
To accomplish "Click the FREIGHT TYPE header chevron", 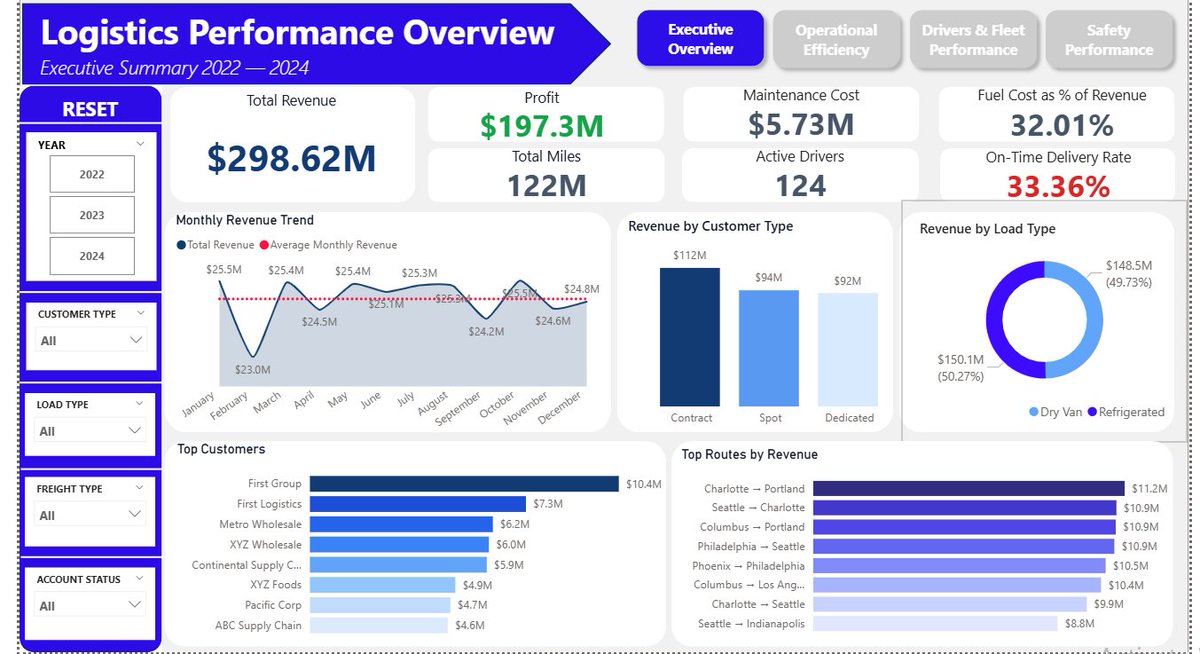I will pyautogui.click(x=138, y=488).
